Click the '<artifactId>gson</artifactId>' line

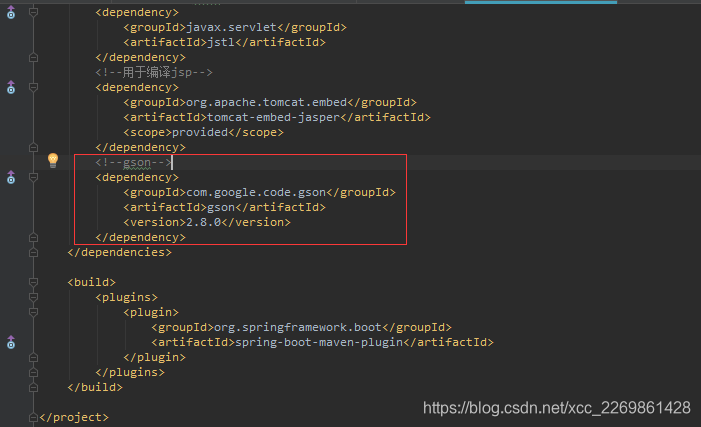click(224, 207)
